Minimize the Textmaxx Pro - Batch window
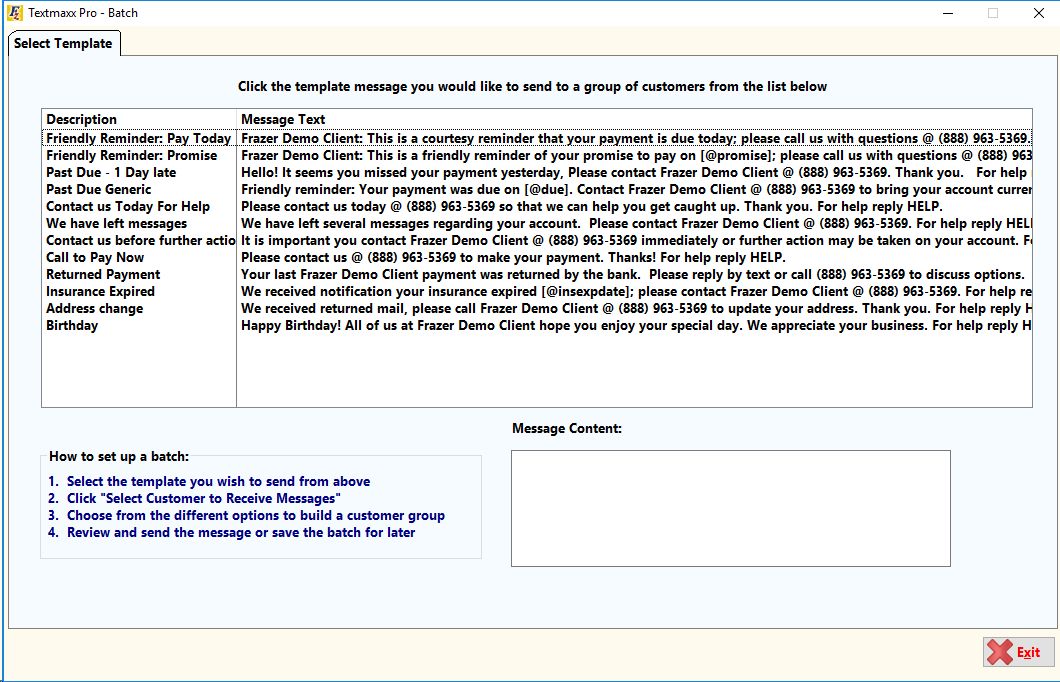 tap(948, 13)
